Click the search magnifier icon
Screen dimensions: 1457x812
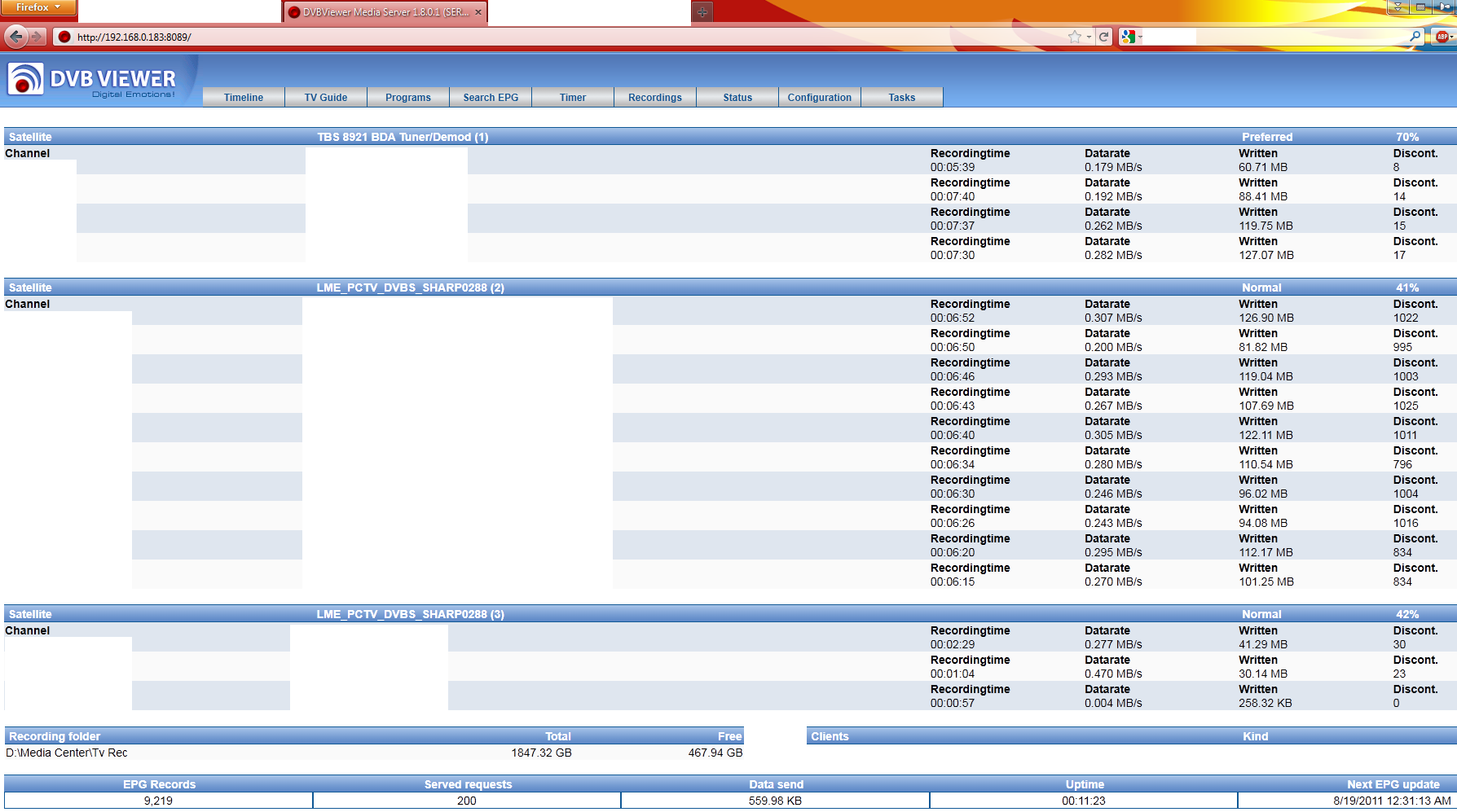coord(1415,37)
